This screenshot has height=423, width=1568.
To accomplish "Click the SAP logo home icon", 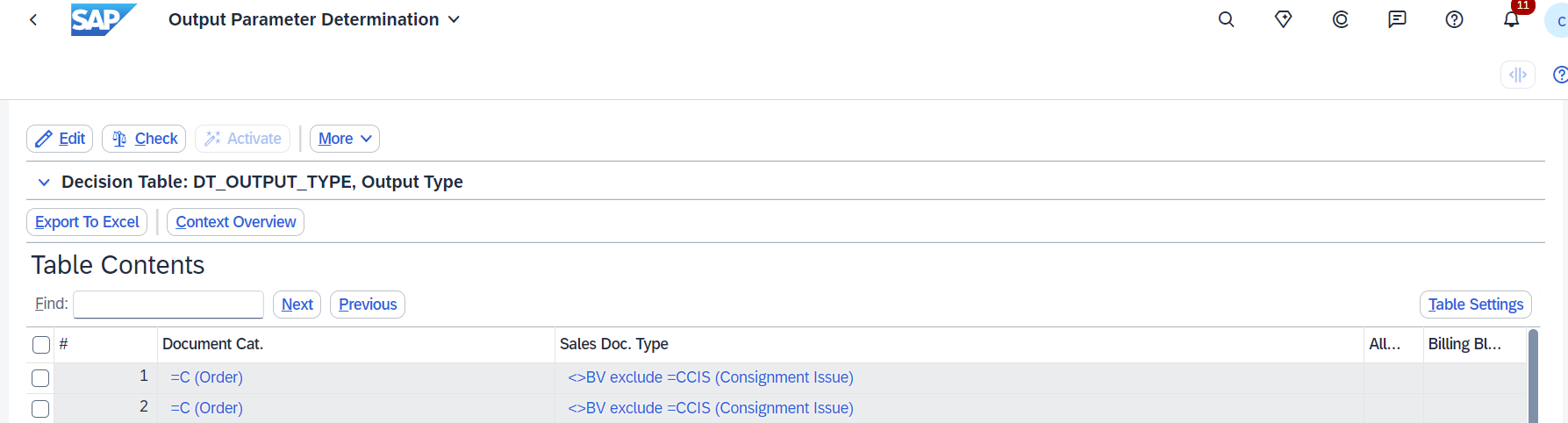I will point(103,19).
